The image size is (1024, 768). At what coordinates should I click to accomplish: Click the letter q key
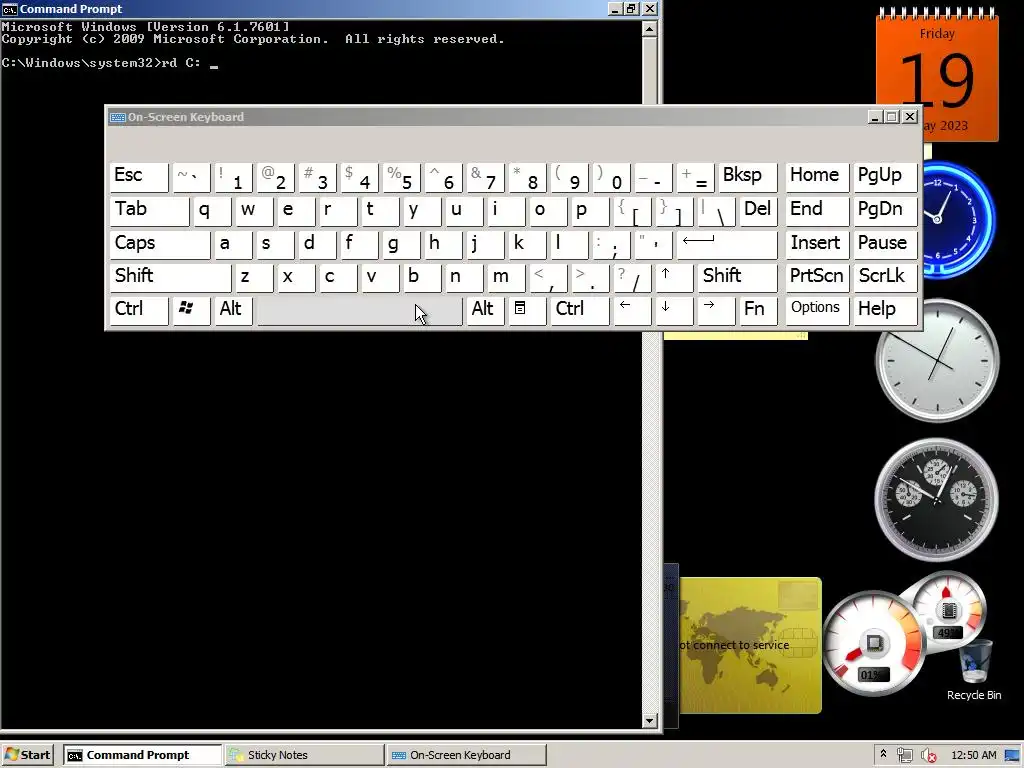(x=212, y=211)
